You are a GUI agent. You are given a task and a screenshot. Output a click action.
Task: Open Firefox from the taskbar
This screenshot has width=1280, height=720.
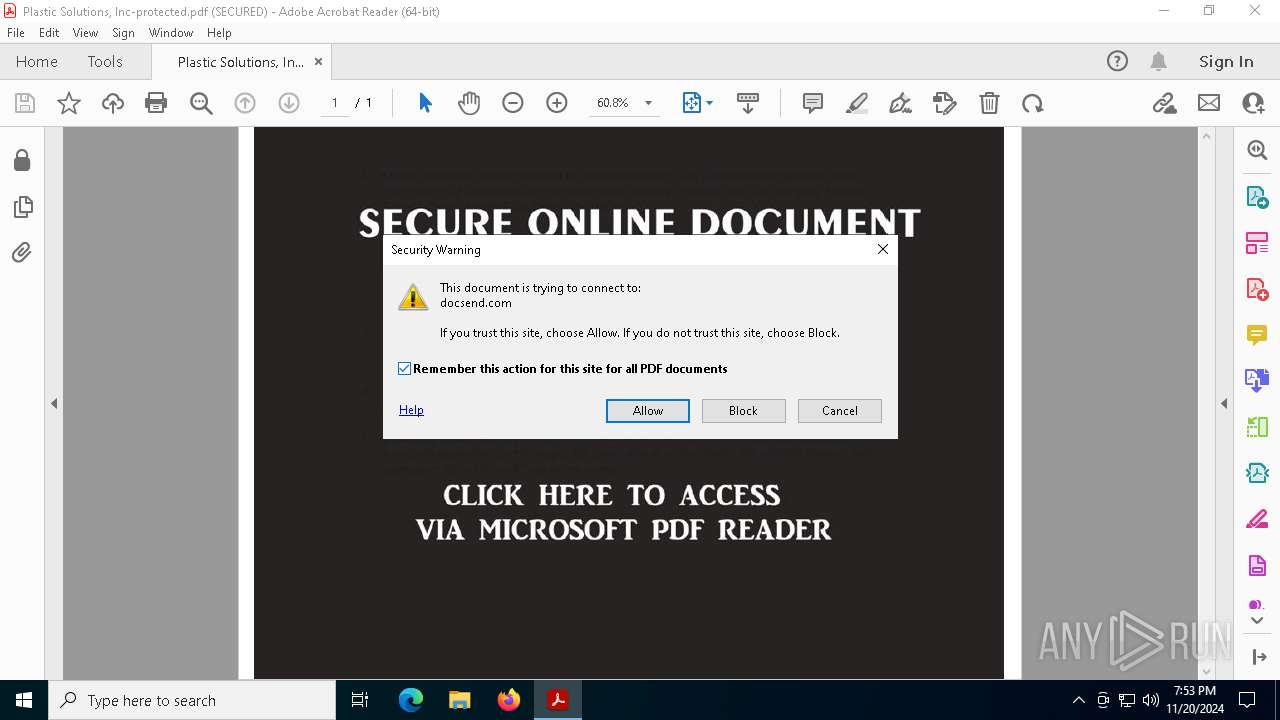[509, 700]
